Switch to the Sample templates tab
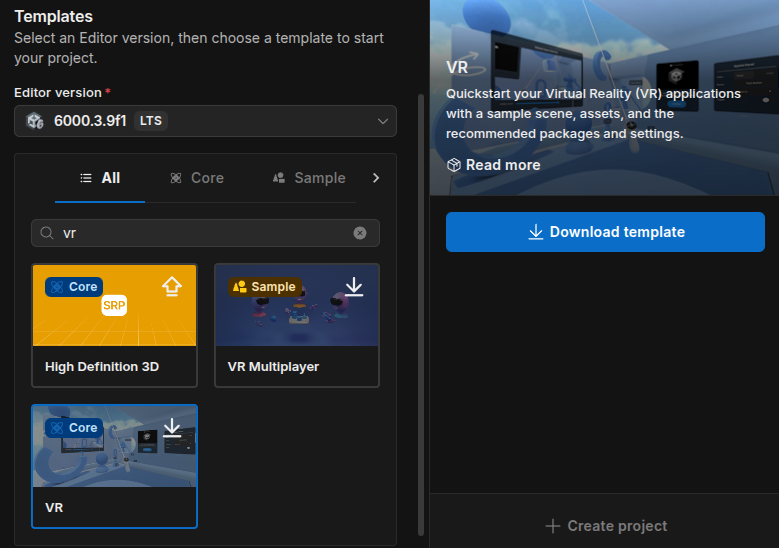The image size is (779, 548). [x=309, y=178]
